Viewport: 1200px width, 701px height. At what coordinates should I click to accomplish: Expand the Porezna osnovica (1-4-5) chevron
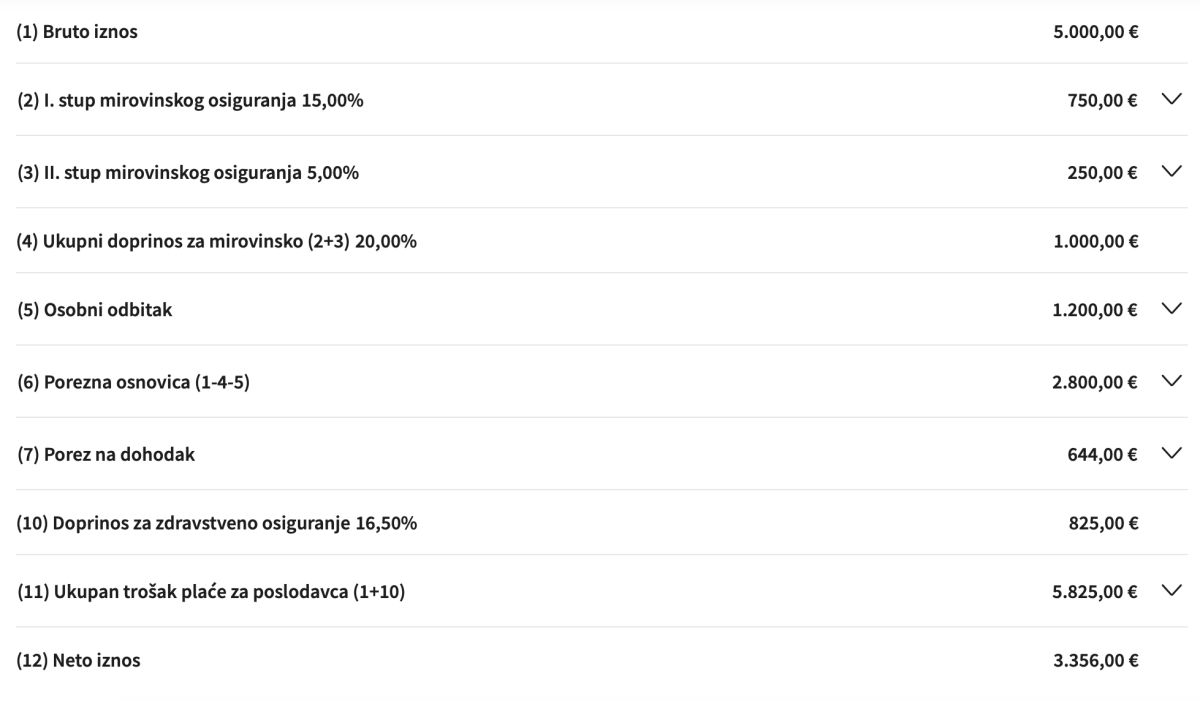click(1172, 381)
